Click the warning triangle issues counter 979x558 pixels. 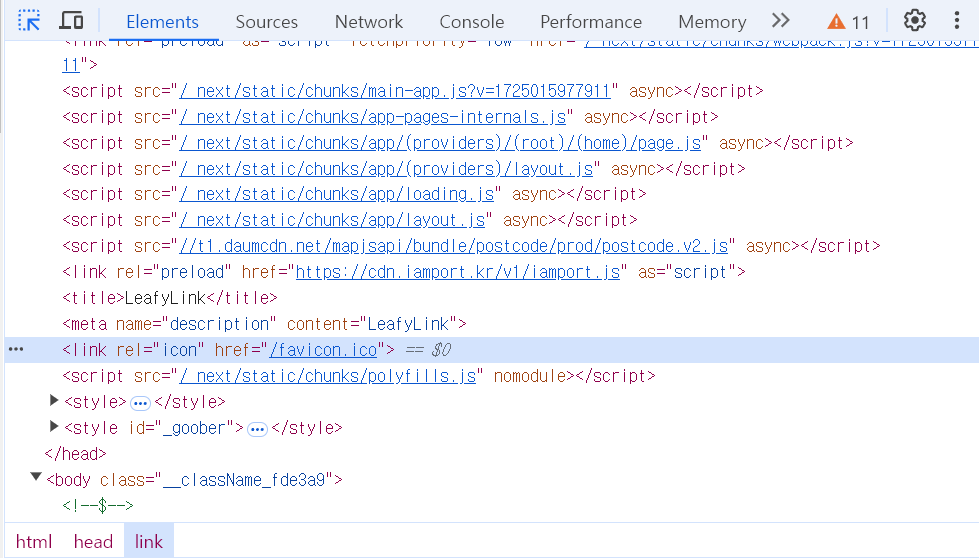848,22
